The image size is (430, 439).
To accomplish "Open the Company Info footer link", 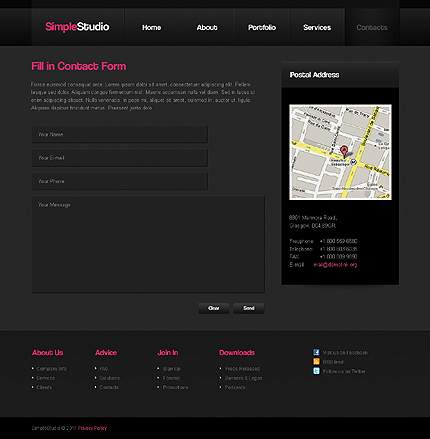I will click(51, 369).
